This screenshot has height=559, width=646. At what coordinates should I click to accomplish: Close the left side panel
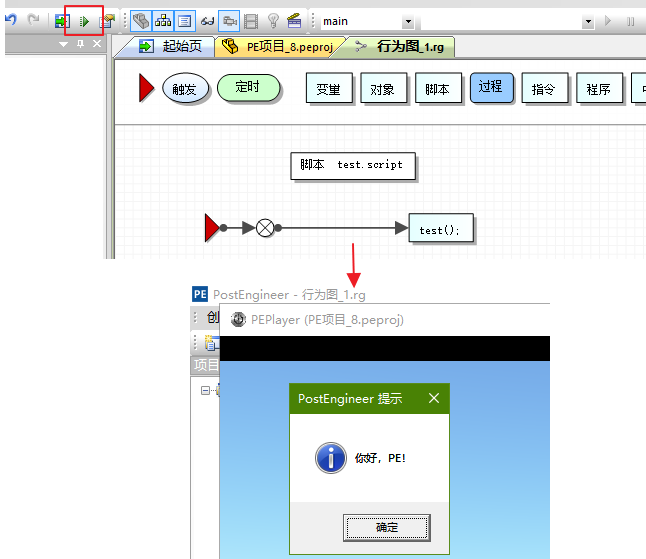click(x=97, y=44)
